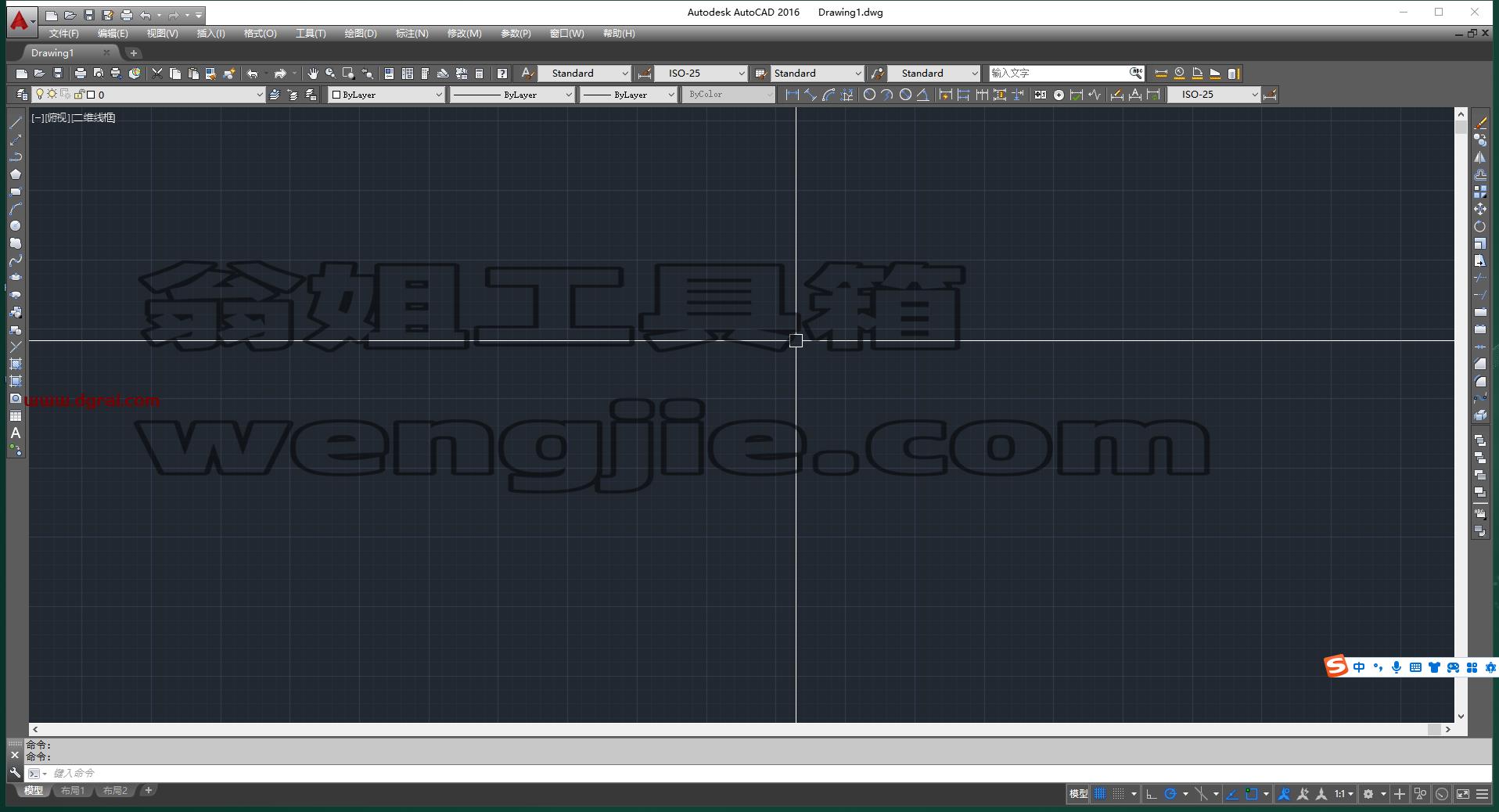Click the Find text search icon

click(x=1136, y=73)
